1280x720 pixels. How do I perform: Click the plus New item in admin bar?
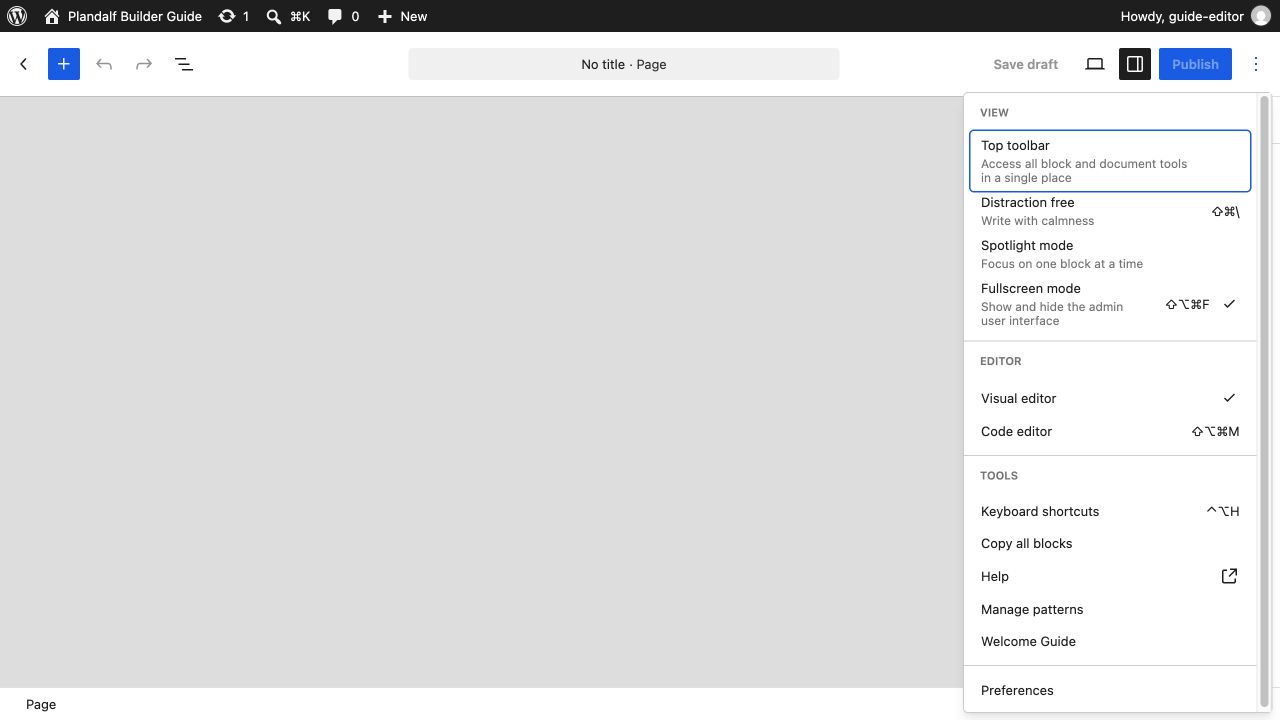click(402, 16)
